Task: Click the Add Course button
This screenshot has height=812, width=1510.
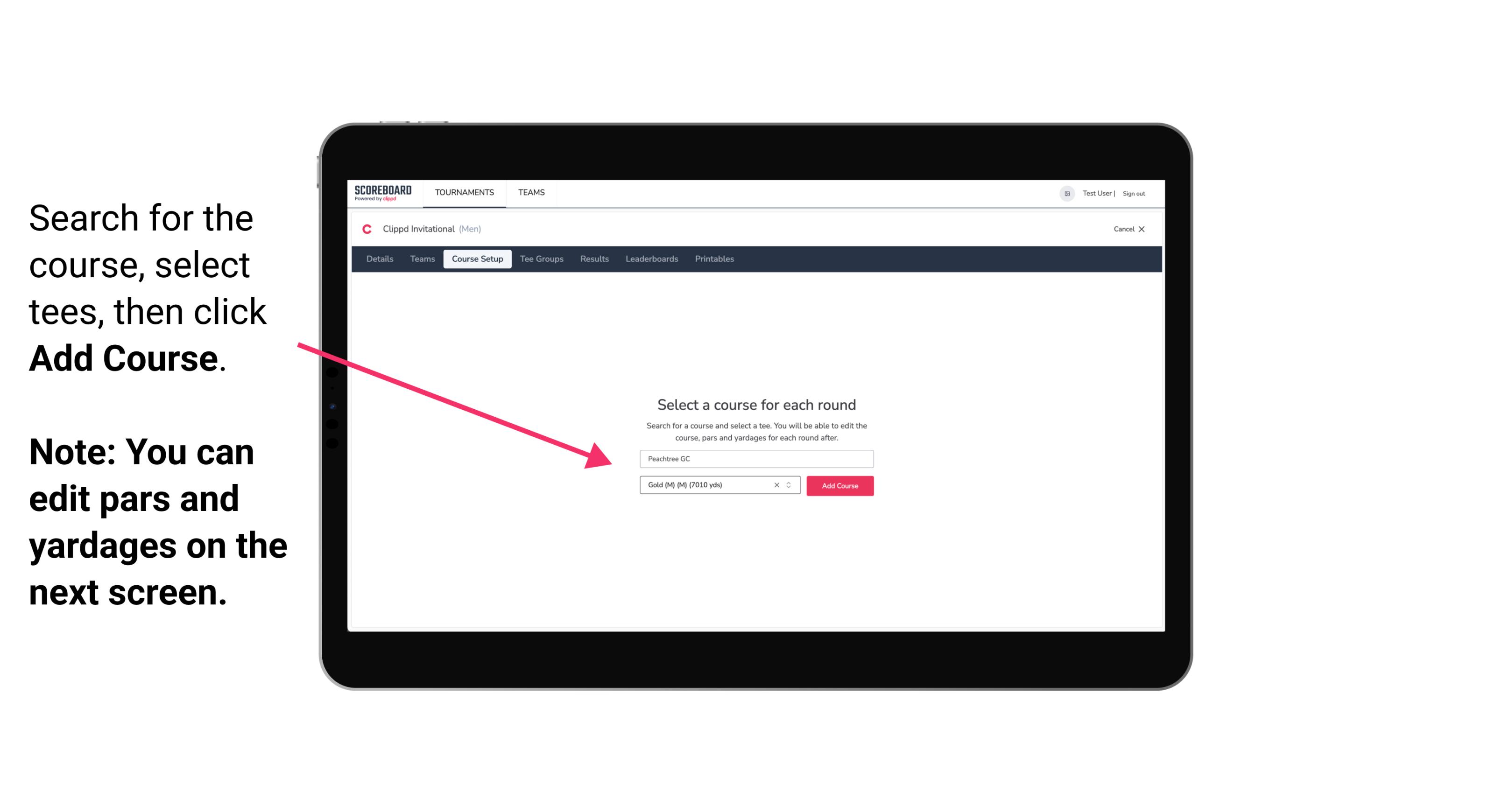Action: coord(838,485)
